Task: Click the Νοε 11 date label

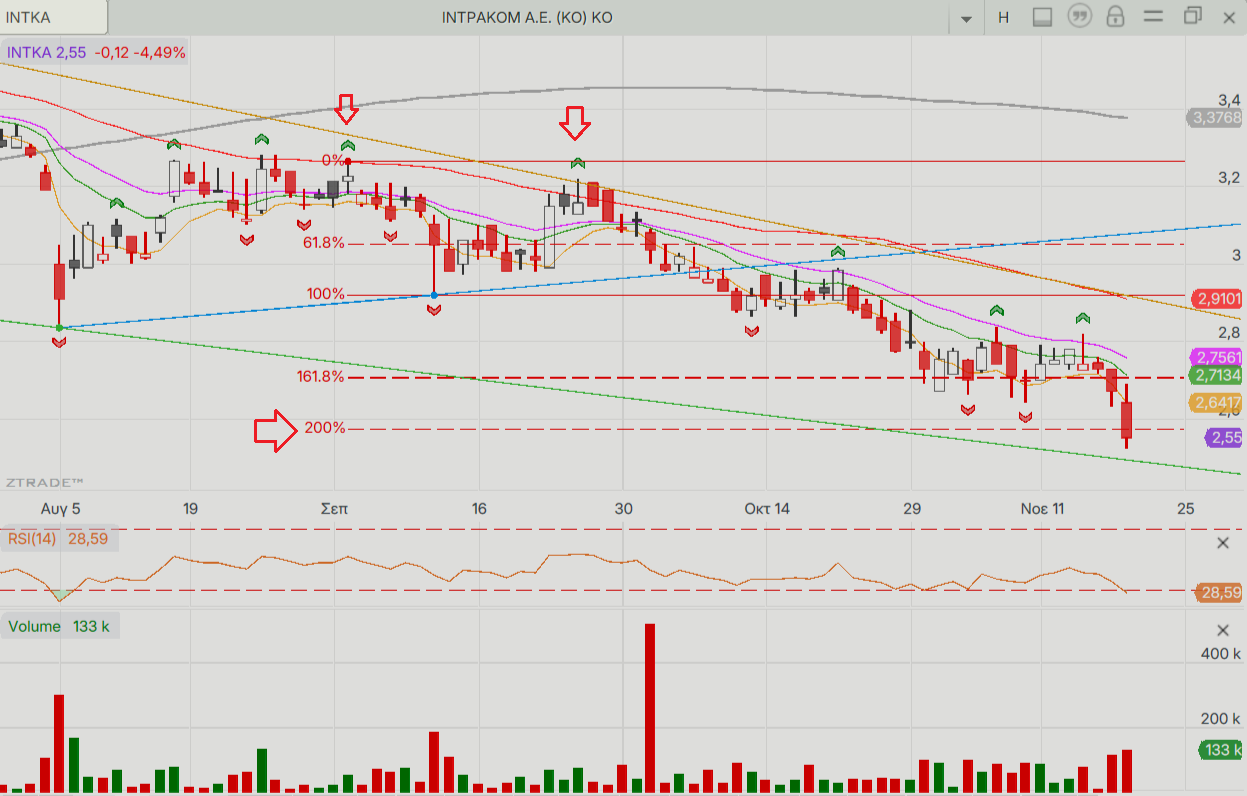Action: click(1042, 508)
